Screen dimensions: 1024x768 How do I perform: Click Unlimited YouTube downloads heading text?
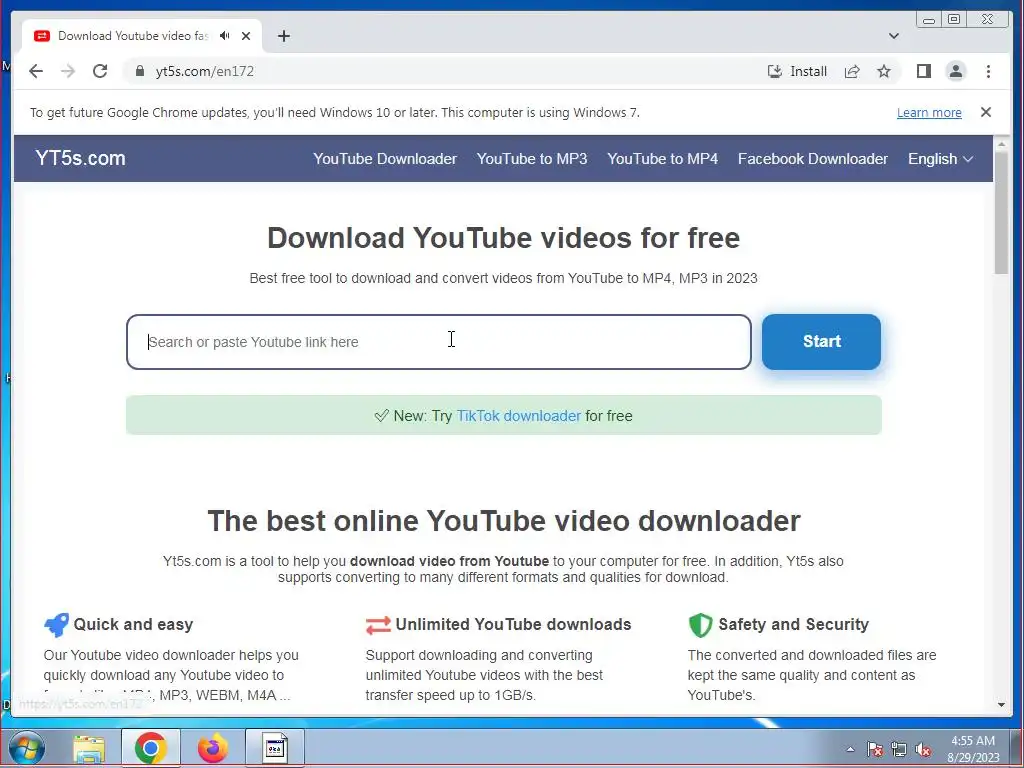[513, 624]
